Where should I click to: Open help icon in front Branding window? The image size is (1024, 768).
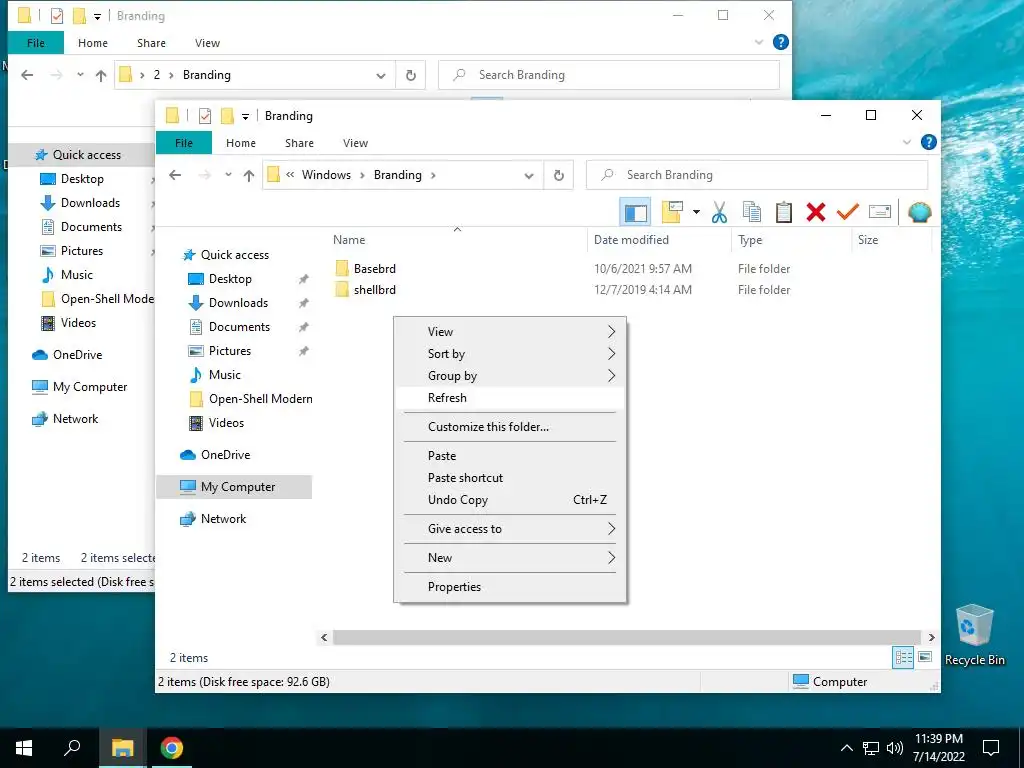click(x=928, y=142)
